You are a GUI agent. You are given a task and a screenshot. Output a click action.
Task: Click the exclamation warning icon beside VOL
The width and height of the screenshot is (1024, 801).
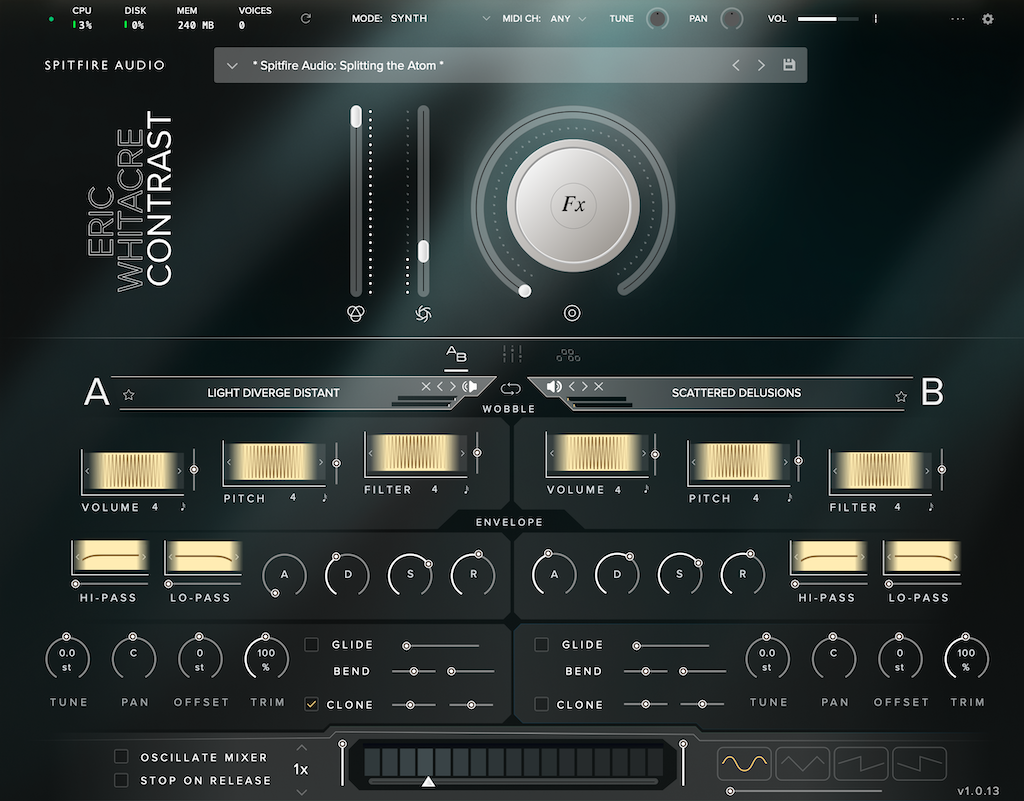tap(875, 19)
